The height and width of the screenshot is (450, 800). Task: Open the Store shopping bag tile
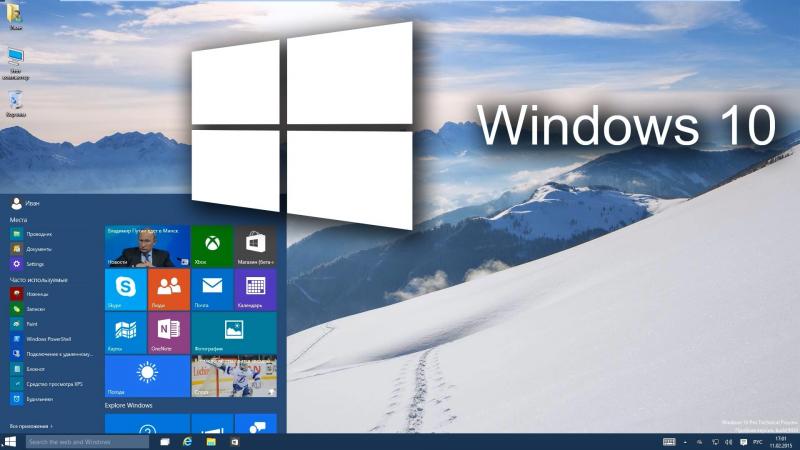[256, 246]
